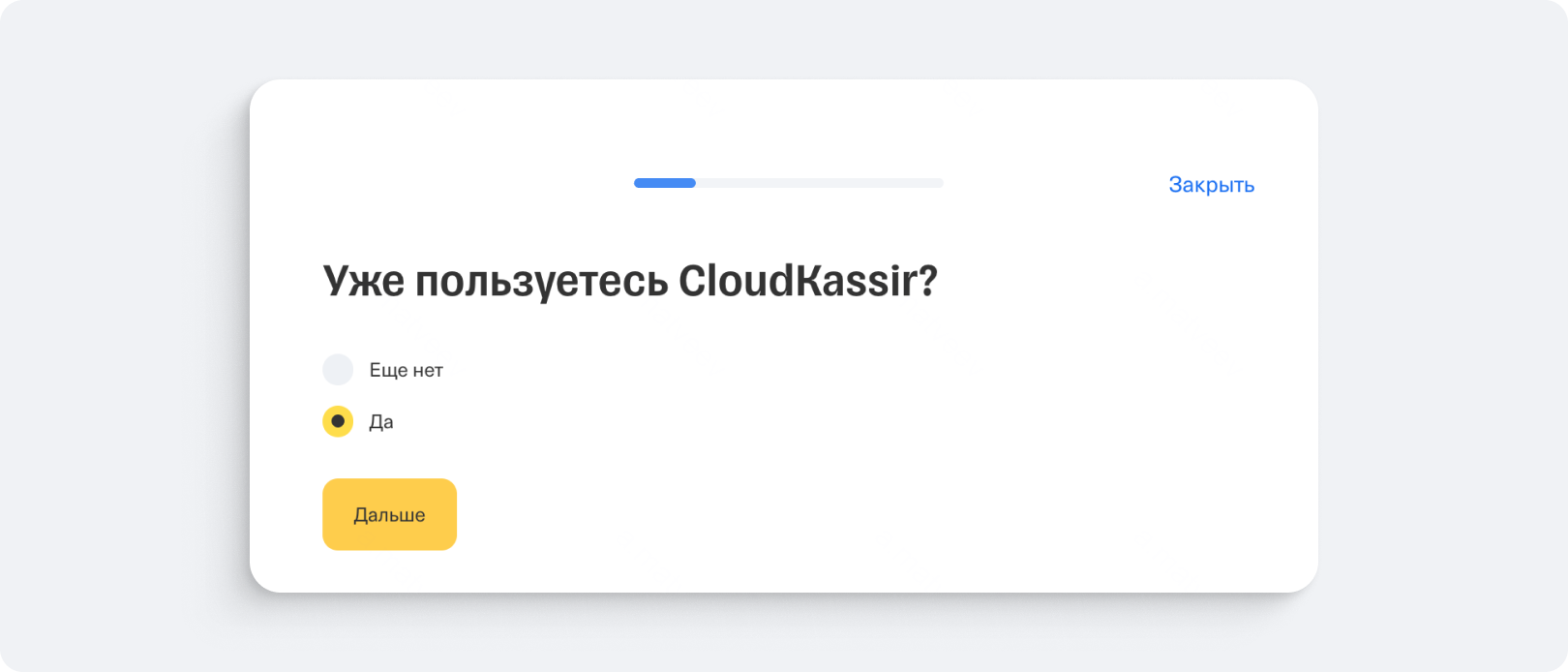Screen dimensions: 1568x672
Task: Click the black dot of the selected radio
Action: [x=338, y=421]
